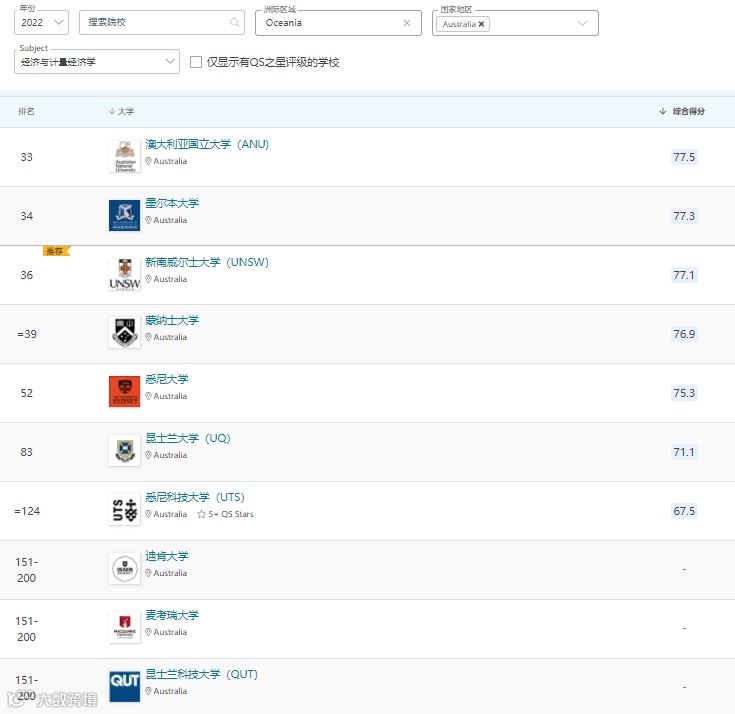
Task: Click the Sydney score 75.3
Action: click(684, 393)
